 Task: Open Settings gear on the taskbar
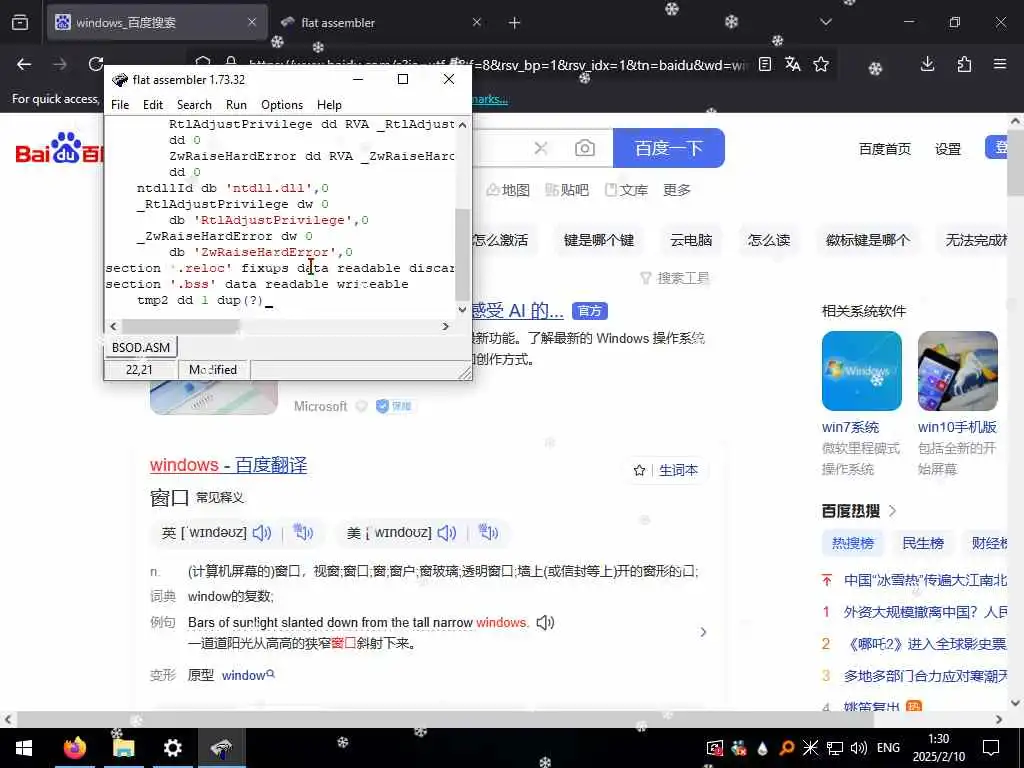click(172, 748)
